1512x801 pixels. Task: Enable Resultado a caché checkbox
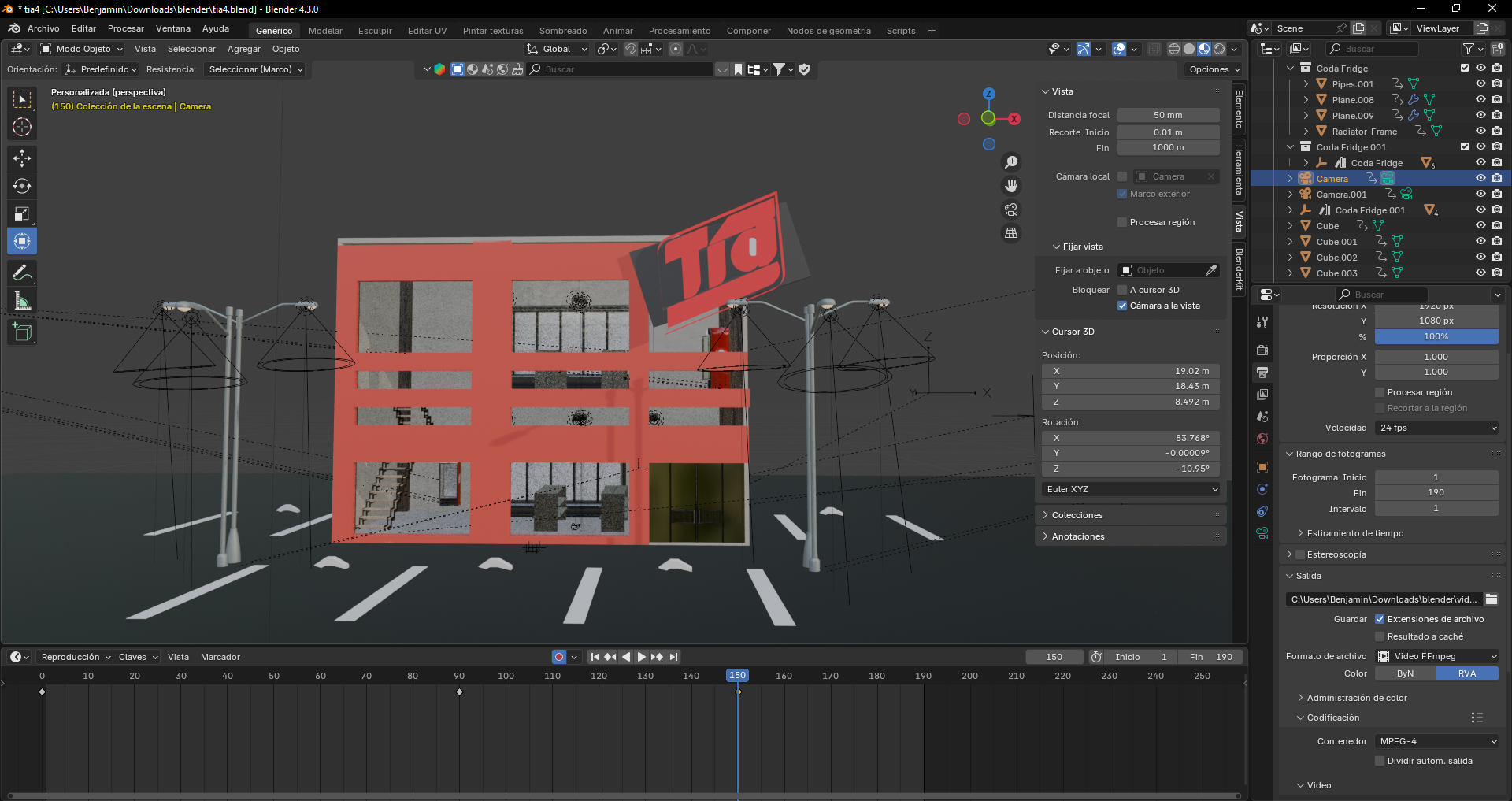pyautogui.click(x=1380, y=636)
